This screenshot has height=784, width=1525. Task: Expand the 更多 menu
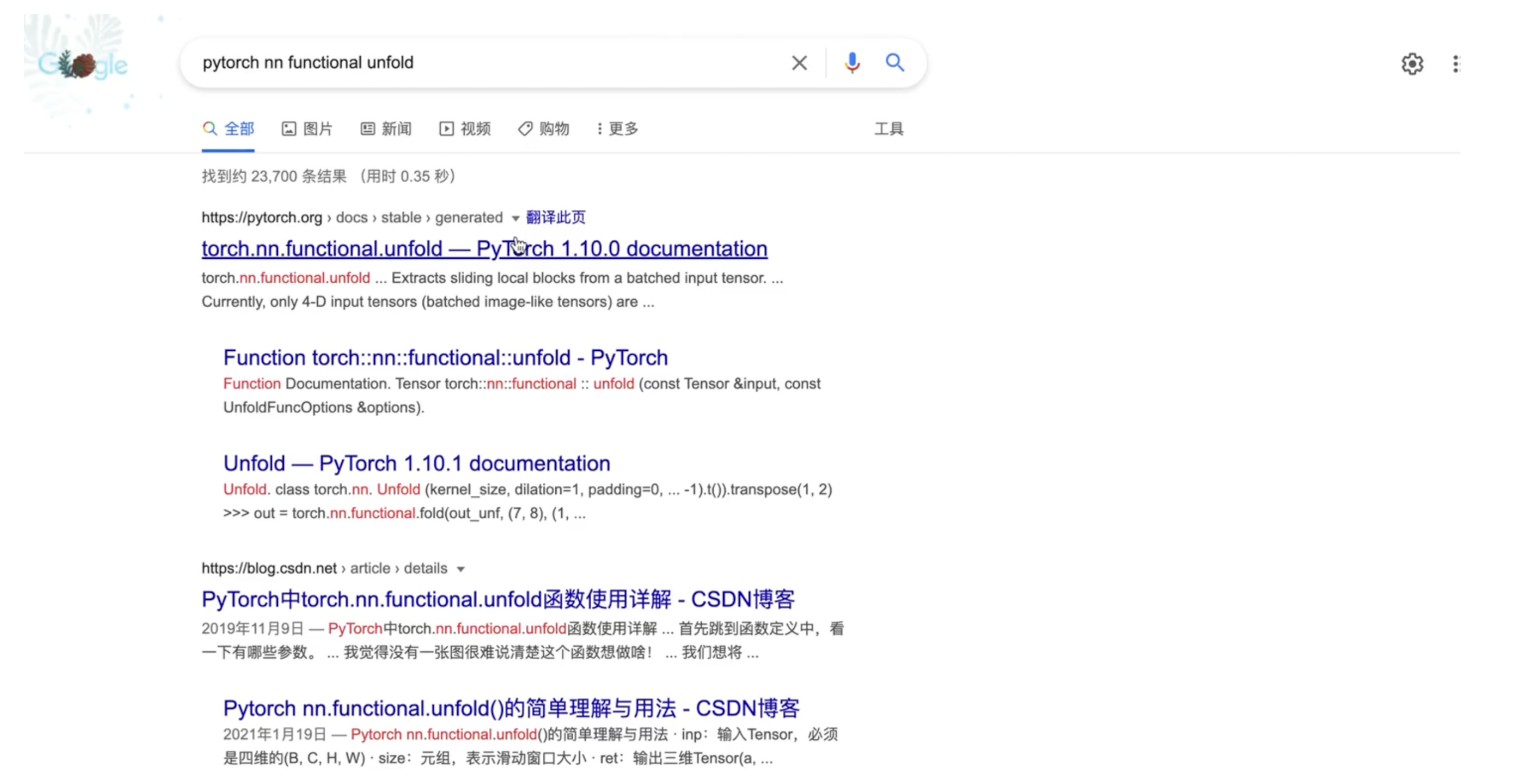coord(617,129)
